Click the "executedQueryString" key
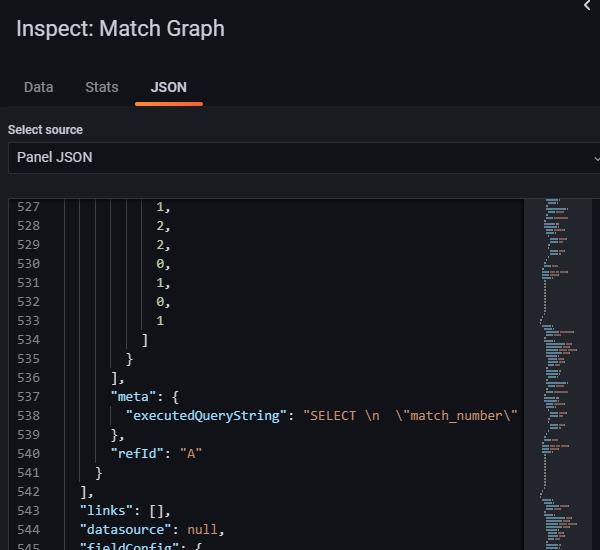The image size is (600, 550). 206,416
